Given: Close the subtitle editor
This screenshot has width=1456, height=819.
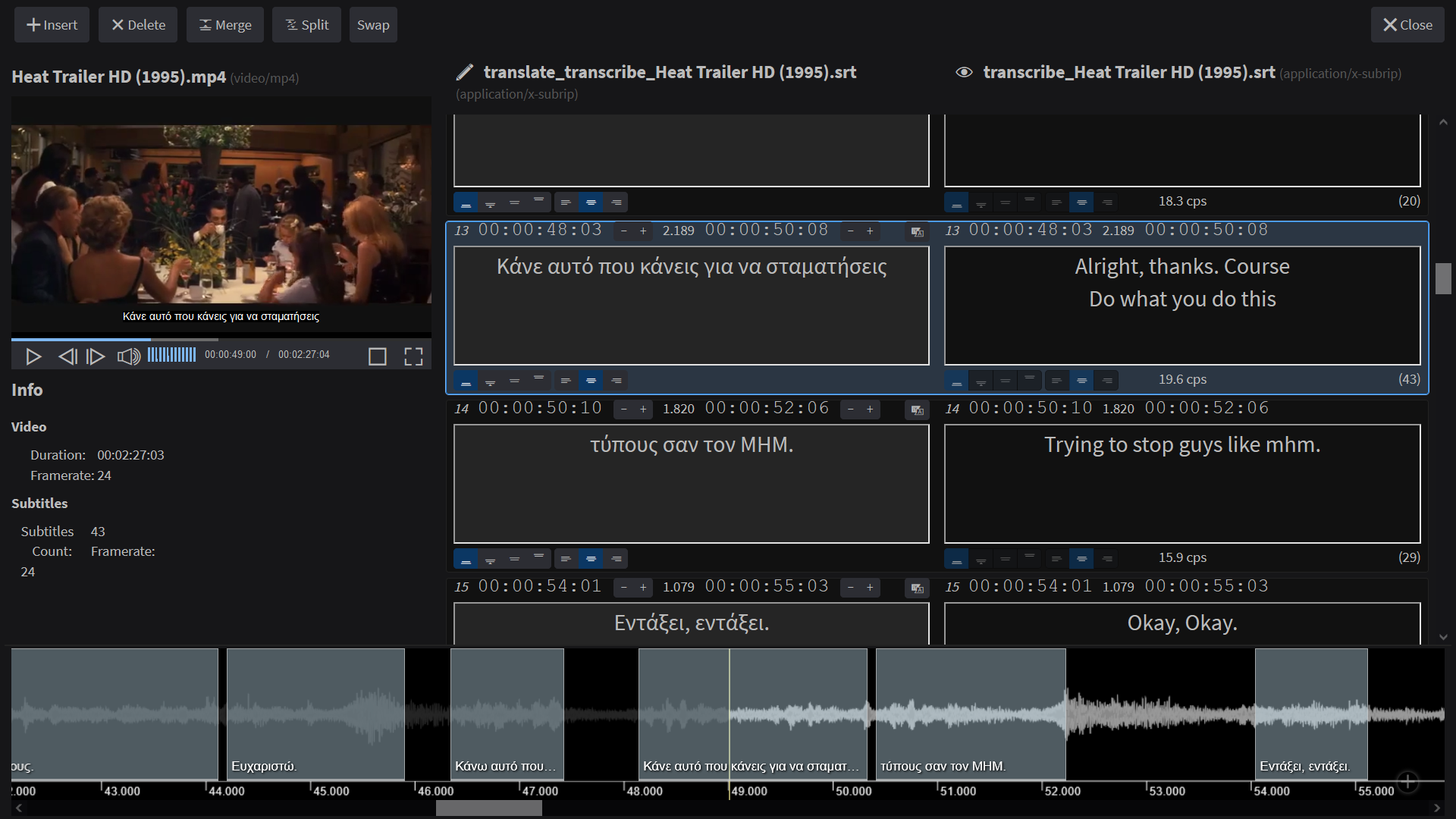Looking at the screenshot, I should coord(1407,25).
